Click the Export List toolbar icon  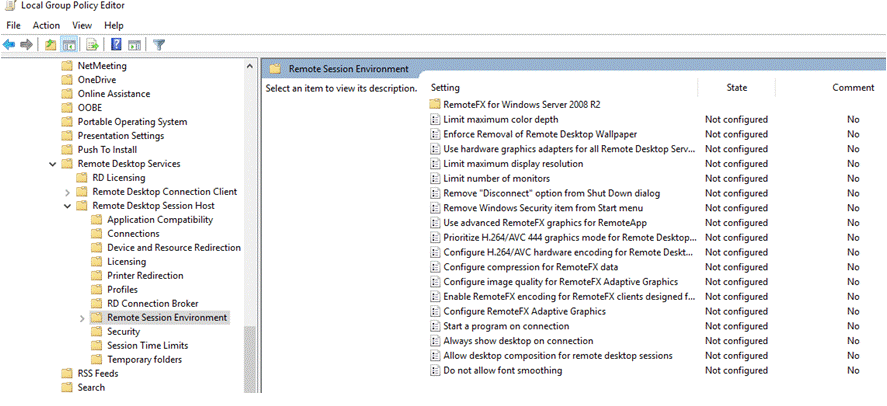click(93, 45)
